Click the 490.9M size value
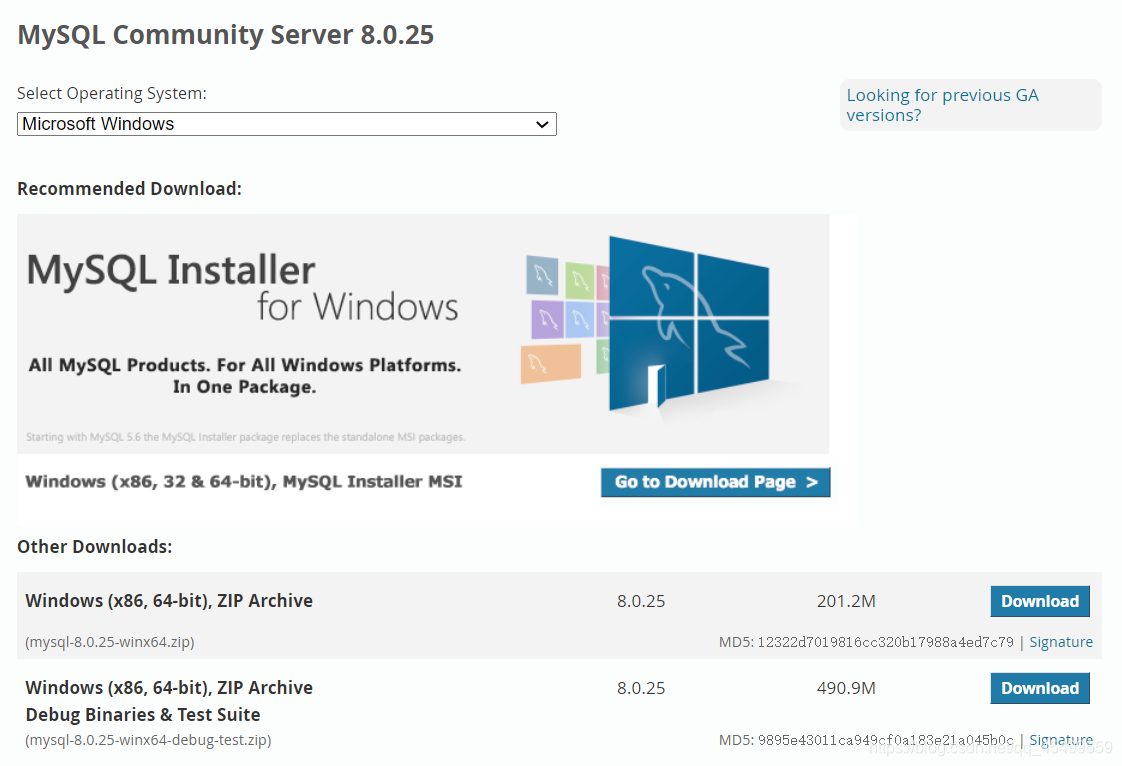The width and height of the screenshot is (1122, 766). [x=846, y=688]
